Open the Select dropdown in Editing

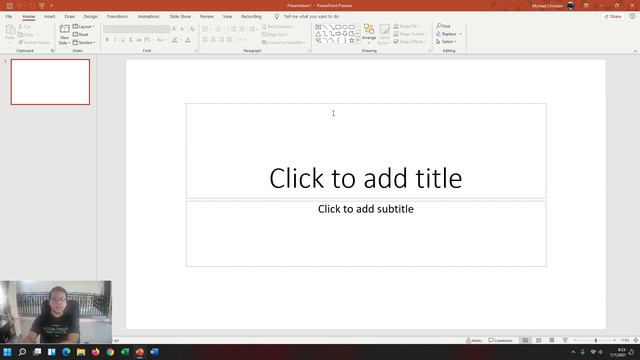[446, 42]
